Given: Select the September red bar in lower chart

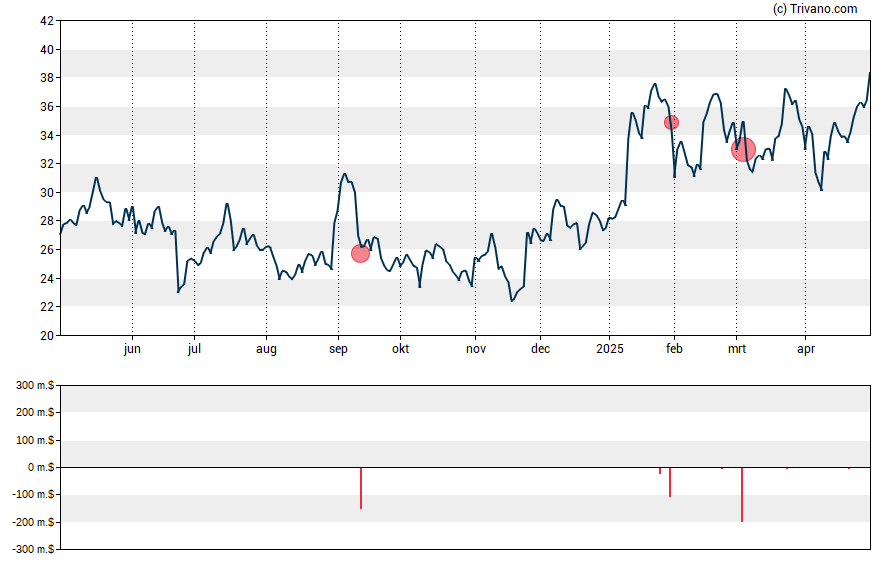Looking at the screenshot, I should click(x=361, y=488).
